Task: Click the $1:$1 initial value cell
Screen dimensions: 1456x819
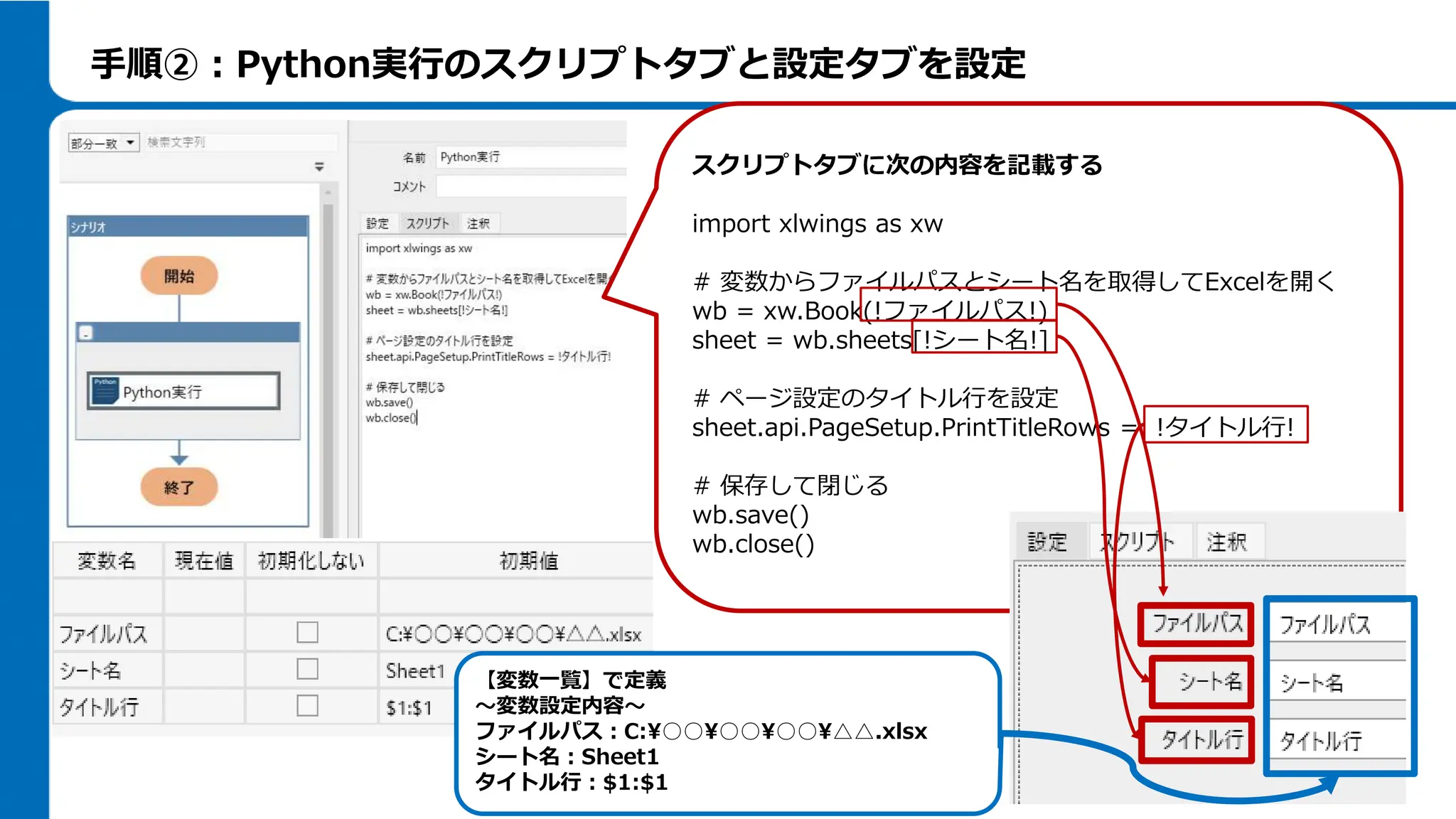Action: point(417,707)
